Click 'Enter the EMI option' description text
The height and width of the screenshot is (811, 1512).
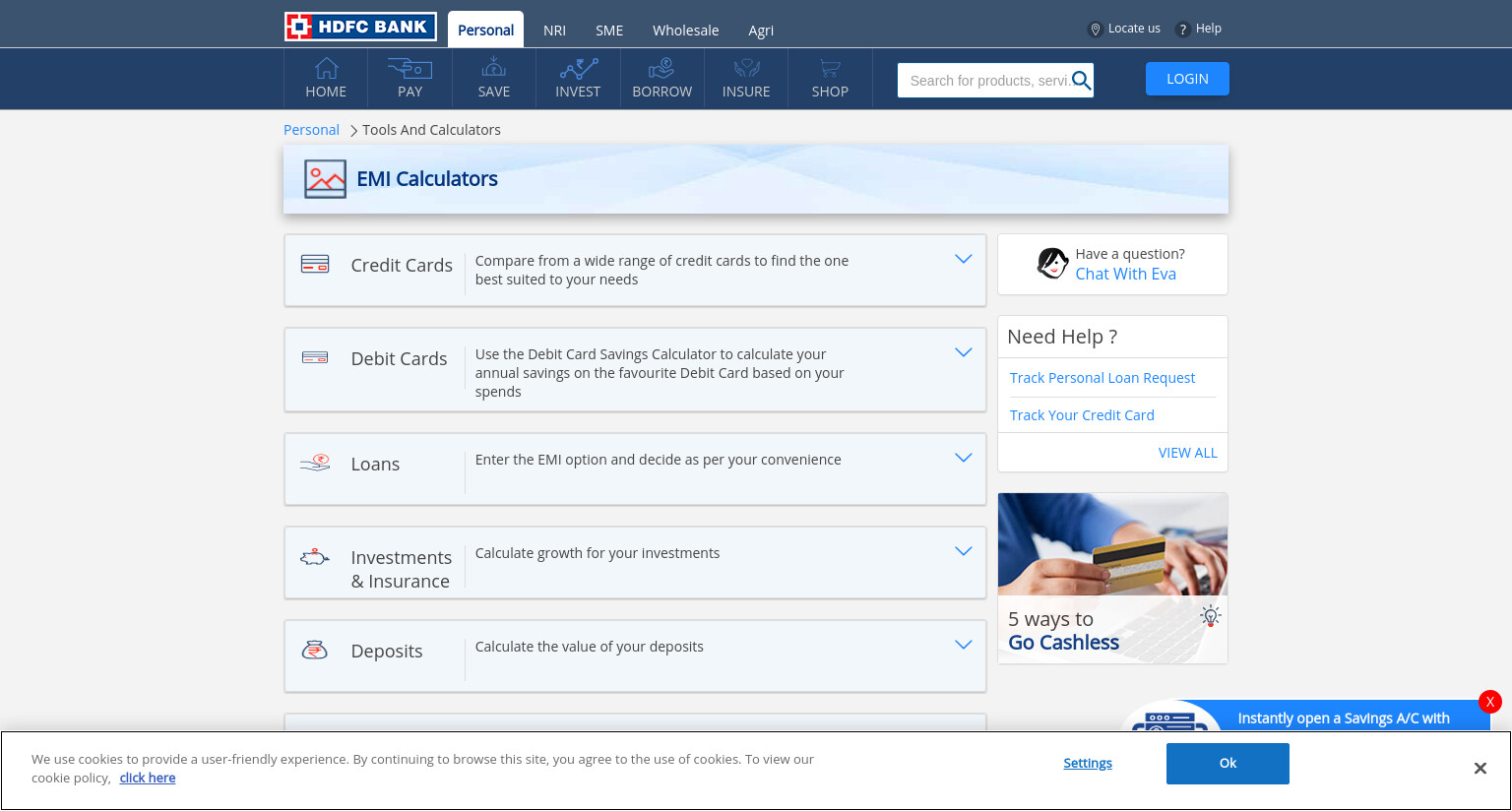click(x=659, y=460)
